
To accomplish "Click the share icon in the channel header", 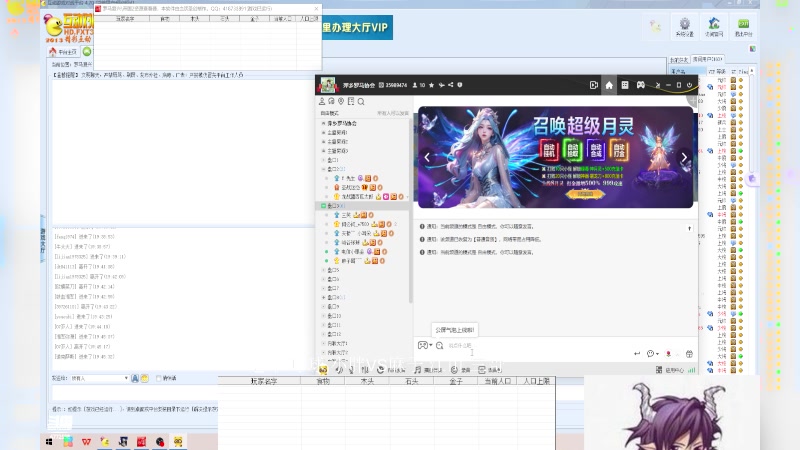I will pyautogui.click(x=451, y=85).
